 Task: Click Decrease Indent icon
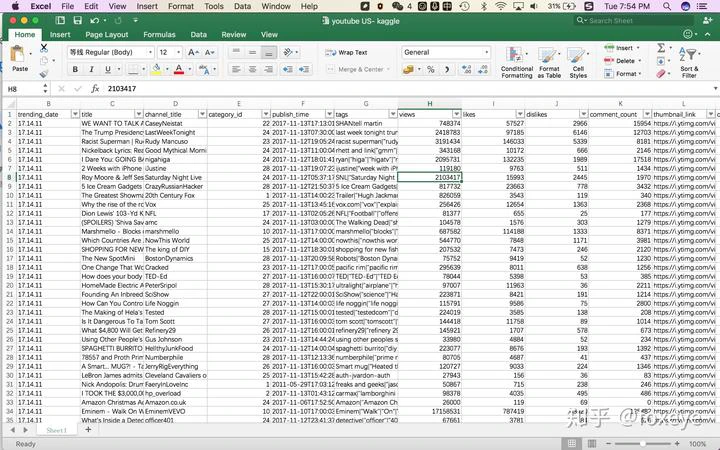pyautogui.click(x=287, y=69)
